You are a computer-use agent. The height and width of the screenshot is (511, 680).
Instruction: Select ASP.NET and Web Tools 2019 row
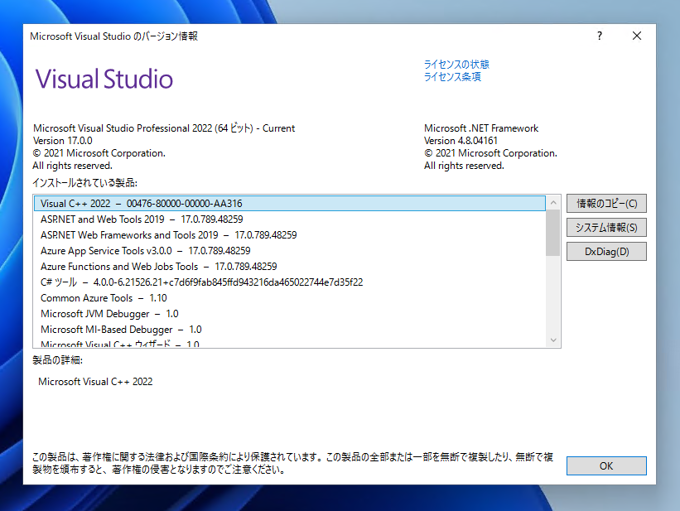coord(290,219)
